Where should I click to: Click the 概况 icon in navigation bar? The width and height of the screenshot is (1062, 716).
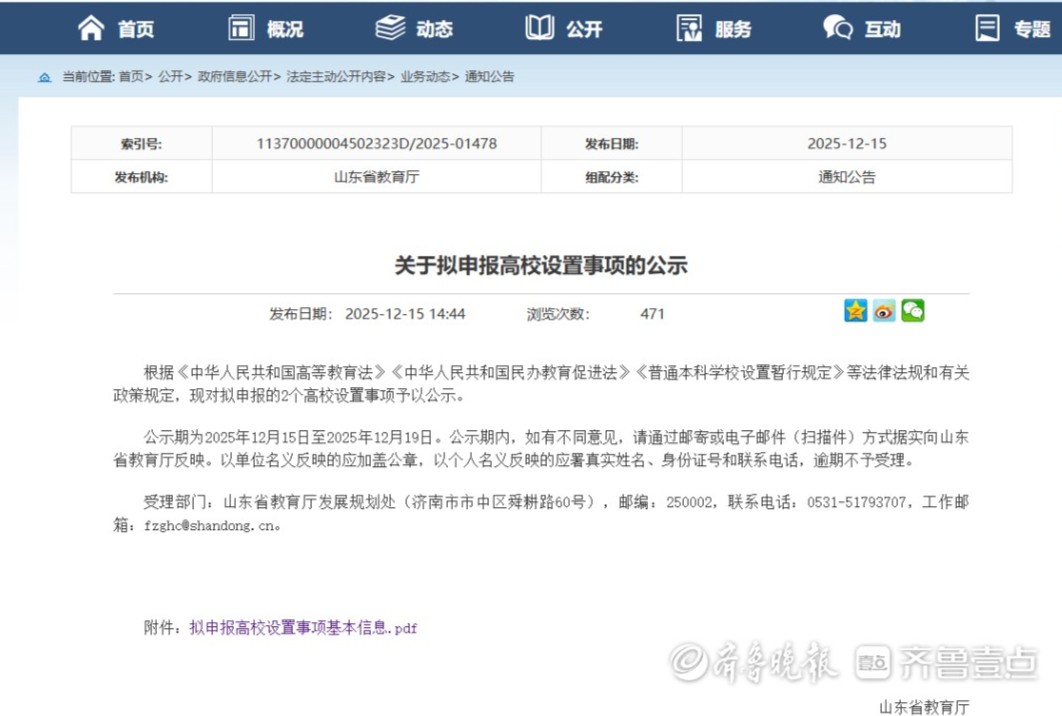point(241,28)
